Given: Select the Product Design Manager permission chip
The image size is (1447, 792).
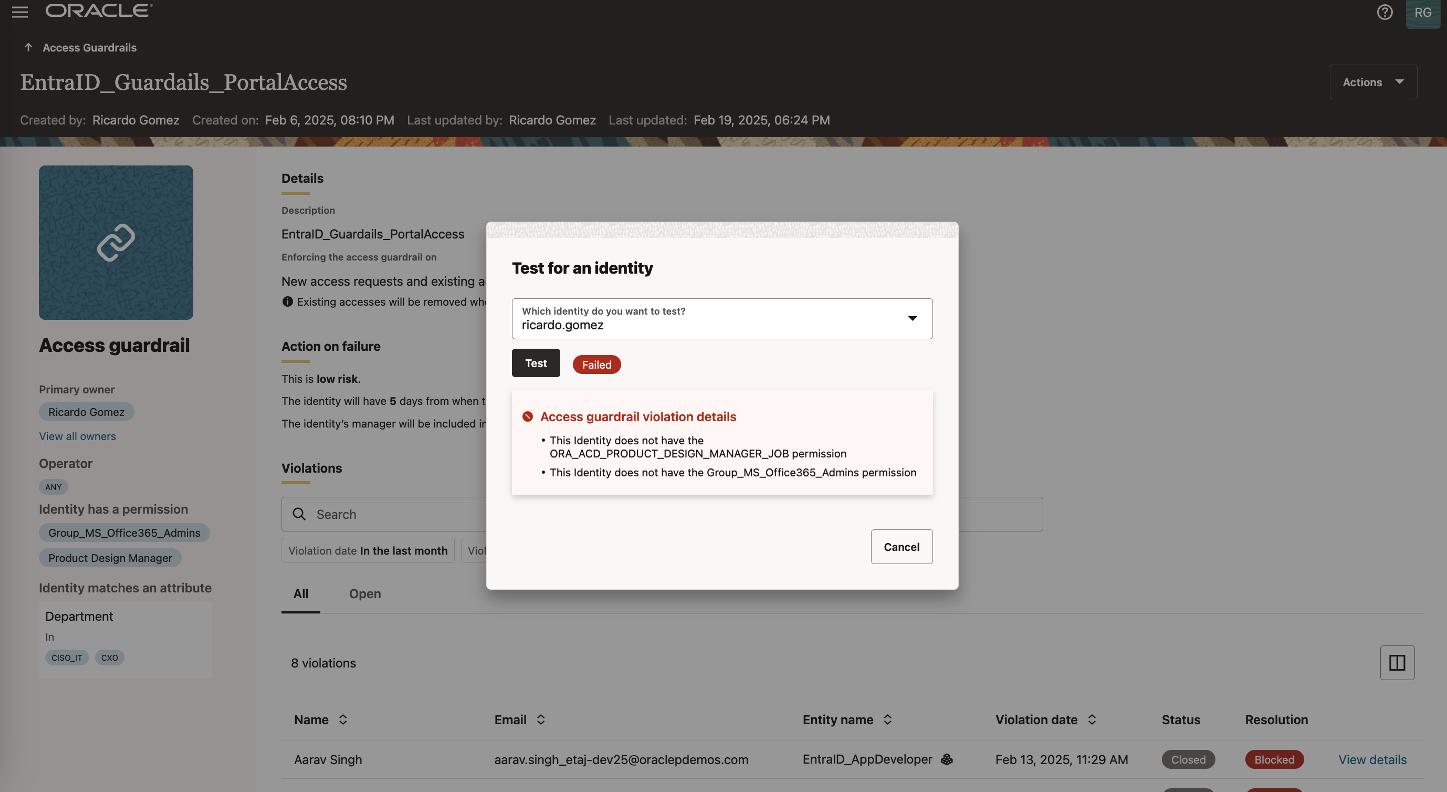Looking at the screenshot, I should tap(111, 558).
